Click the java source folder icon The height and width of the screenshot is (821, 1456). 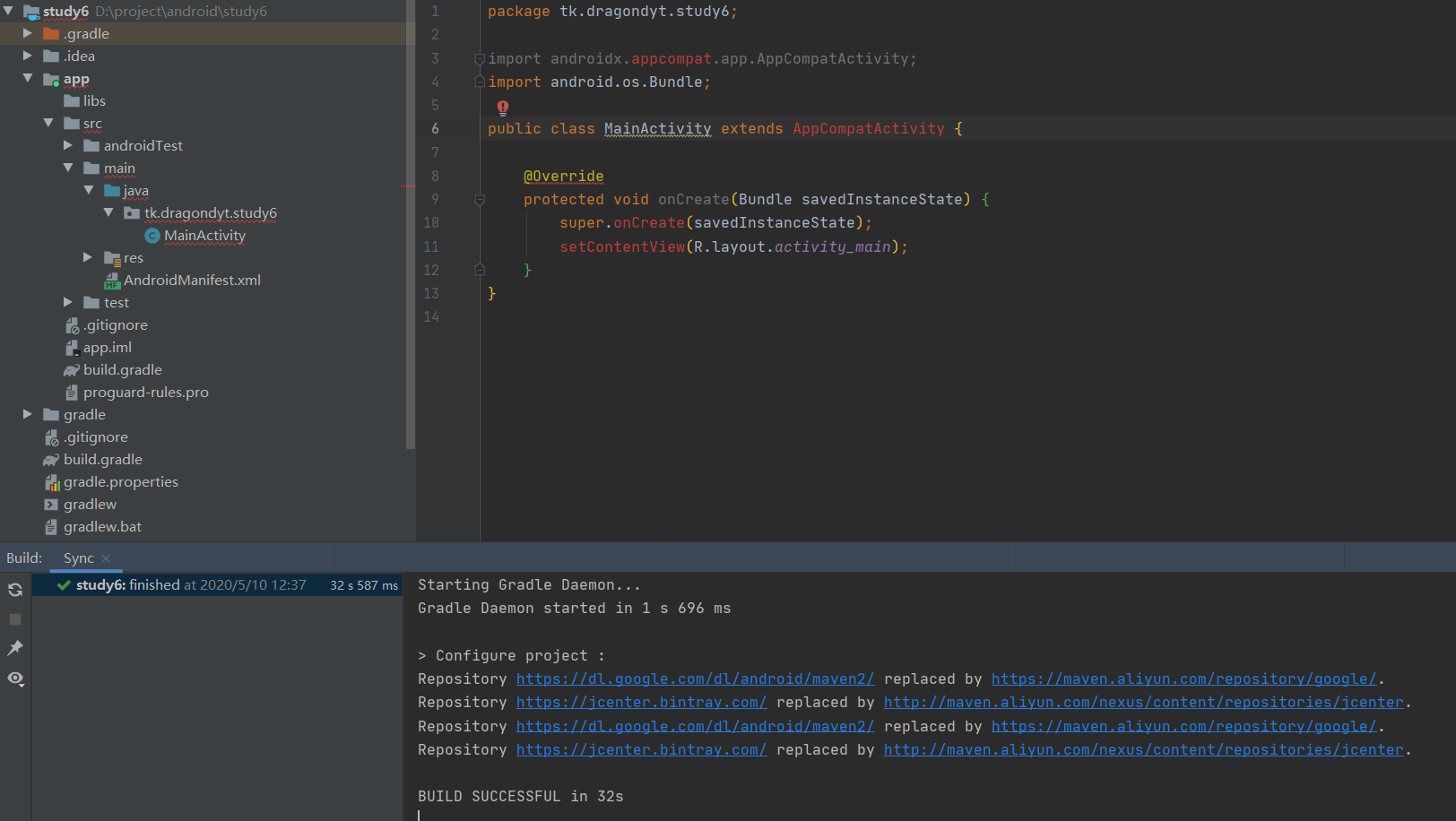pos(112,191)
